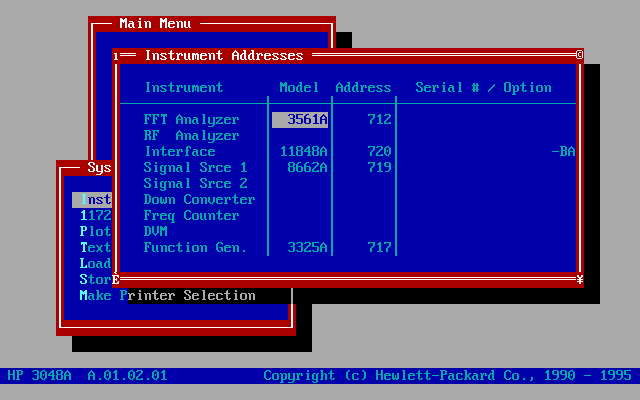This screenshot has width=640, height=400.
Task: Click the Sys window title behind
Action: click(x=99, y=168)
